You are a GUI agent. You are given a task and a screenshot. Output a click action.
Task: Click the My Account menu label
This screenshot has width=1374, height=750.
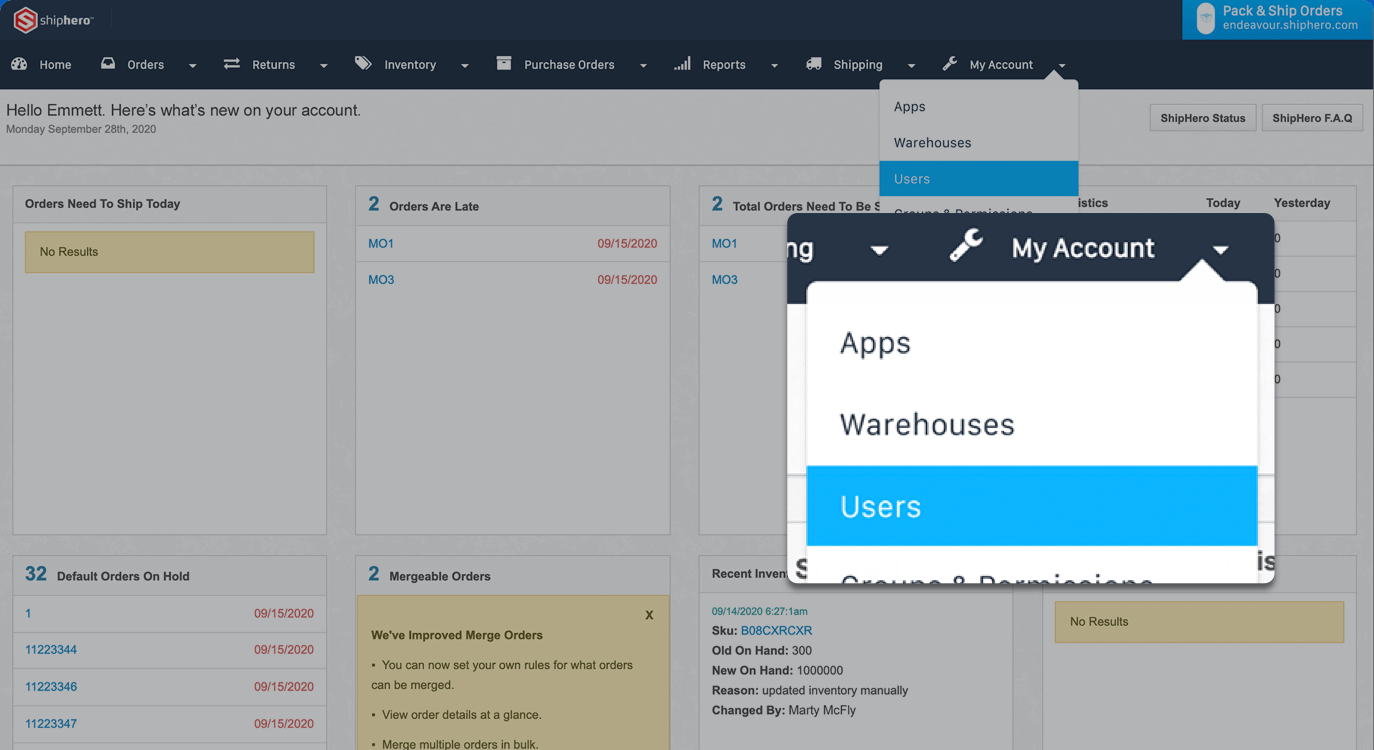pos(1001,65)
